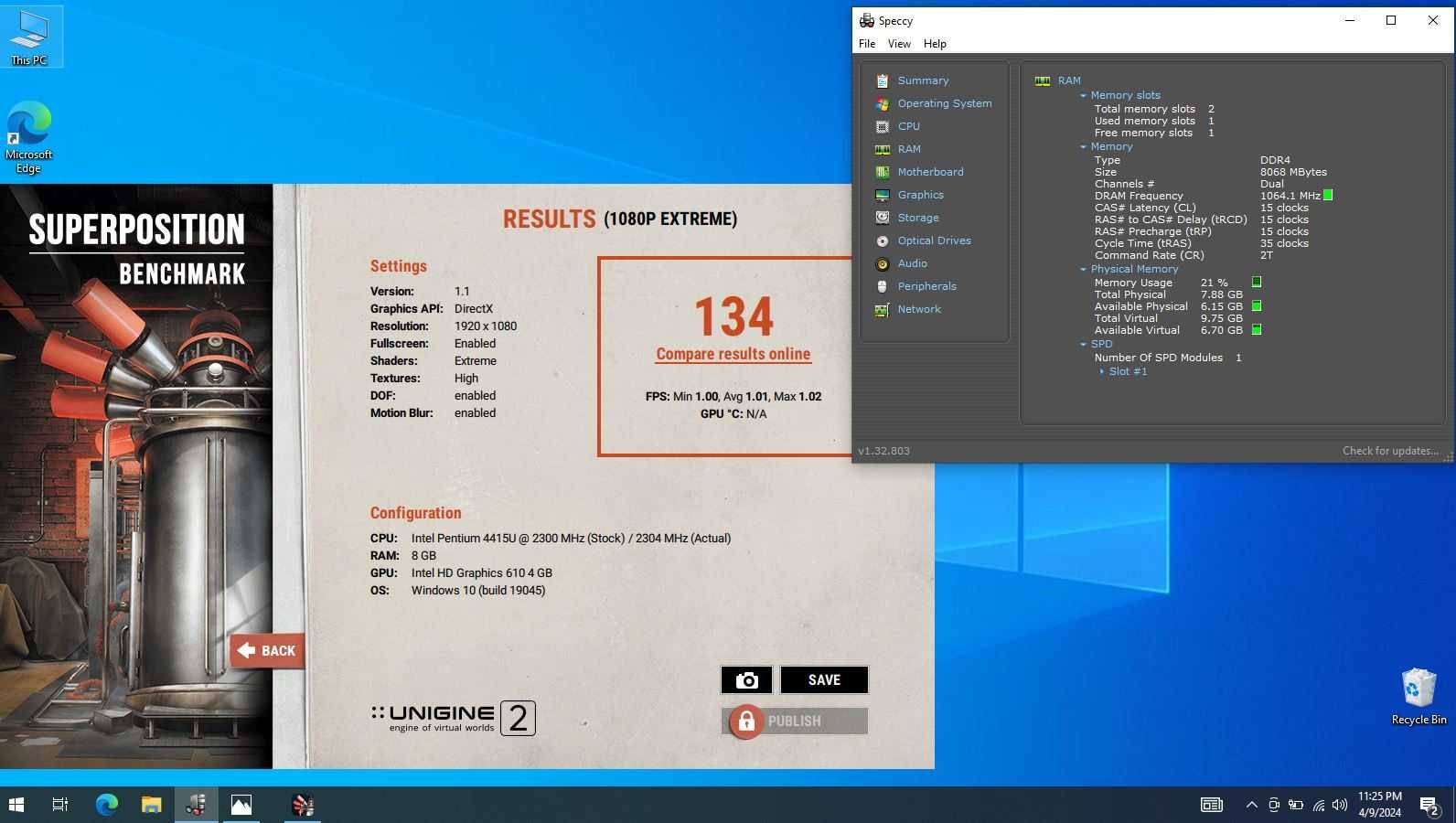
Task: Click the Memory Usage indicator box
Action: point(1257,282)
